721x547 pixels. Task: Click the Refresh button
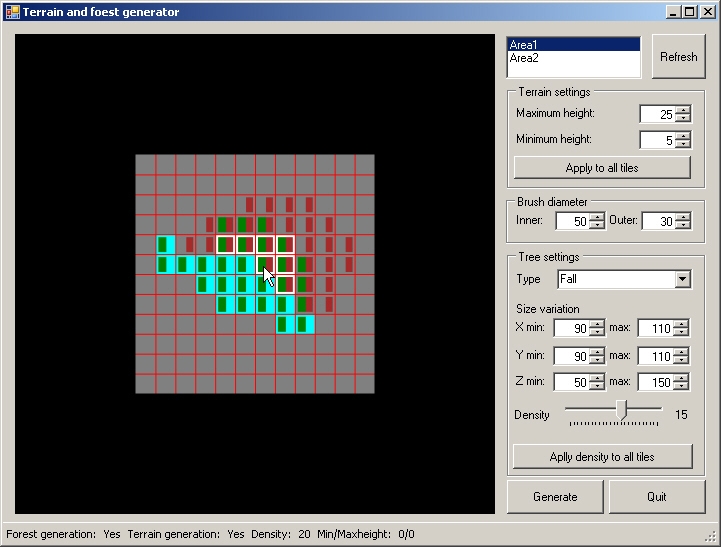pos(678,57)
